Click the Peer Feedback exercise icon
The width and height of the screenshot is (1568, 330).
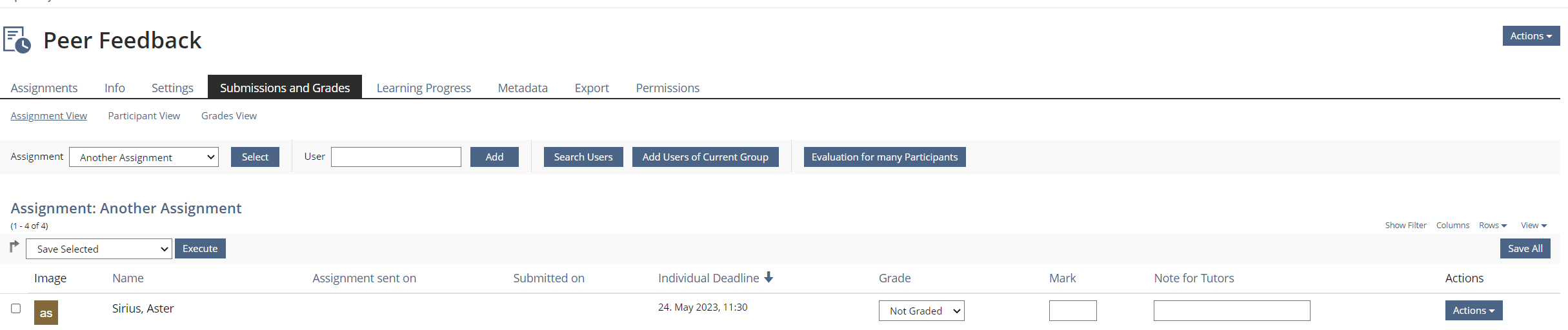[17, 40]
